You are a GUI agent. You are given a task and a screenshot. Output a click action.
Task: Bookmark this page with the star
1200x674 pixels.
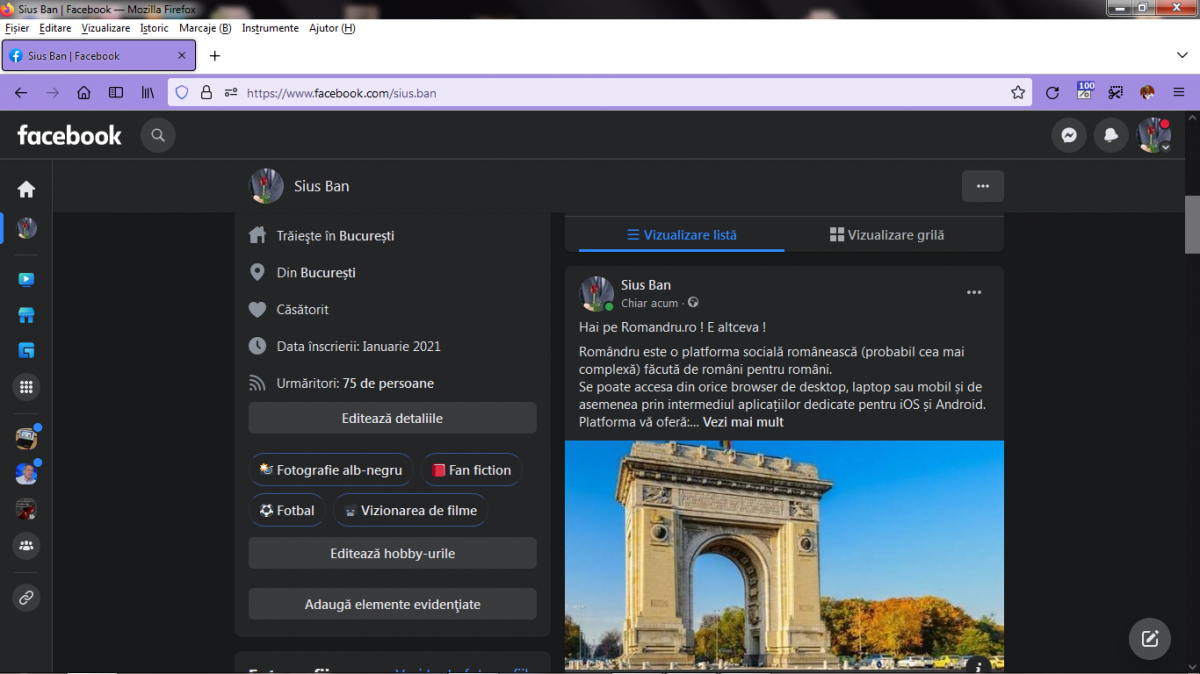1018,93
